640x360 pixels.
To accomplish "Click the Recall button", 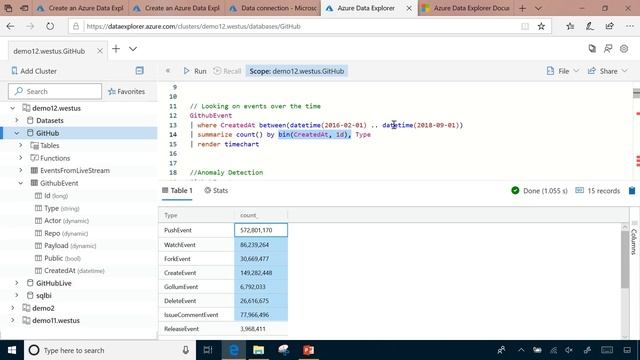I will [x=227, y=71].
